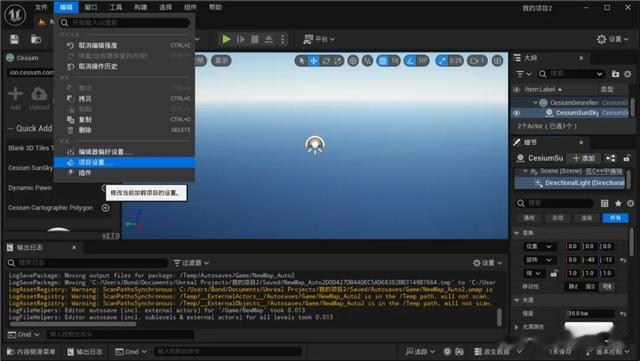
Task: Choose the select mode arrow tool in viewport
Action: coord(302,61)
